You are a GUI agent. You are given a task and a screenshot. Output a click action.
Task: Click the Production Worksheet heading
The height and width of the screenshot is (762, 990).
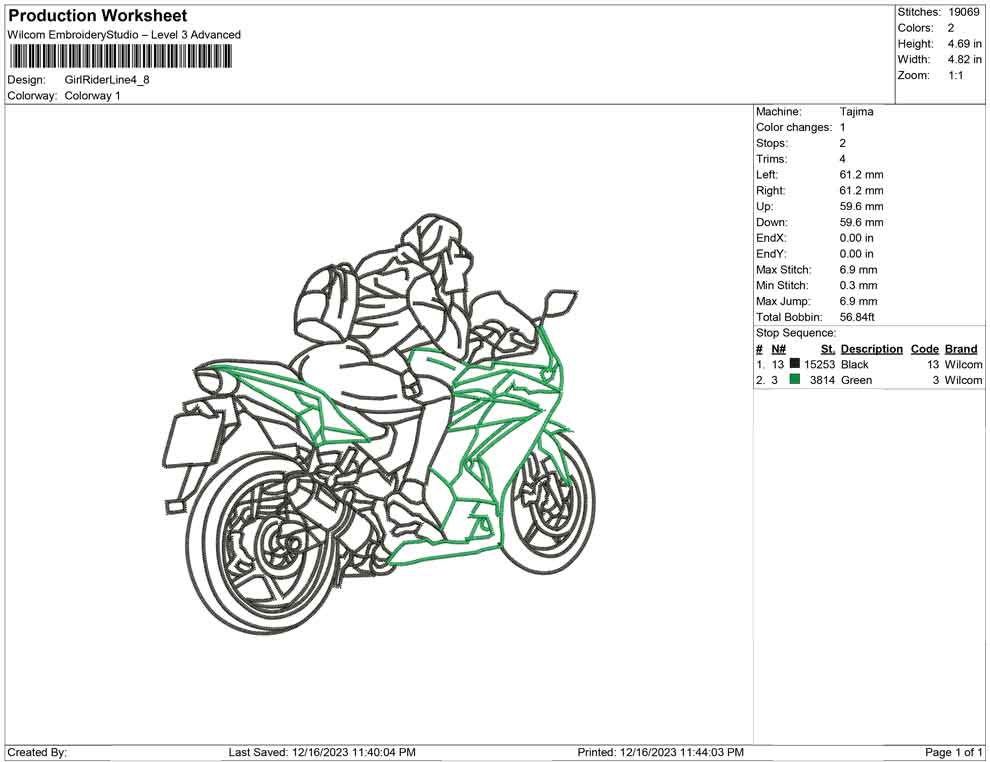click(x=97, y=16)
